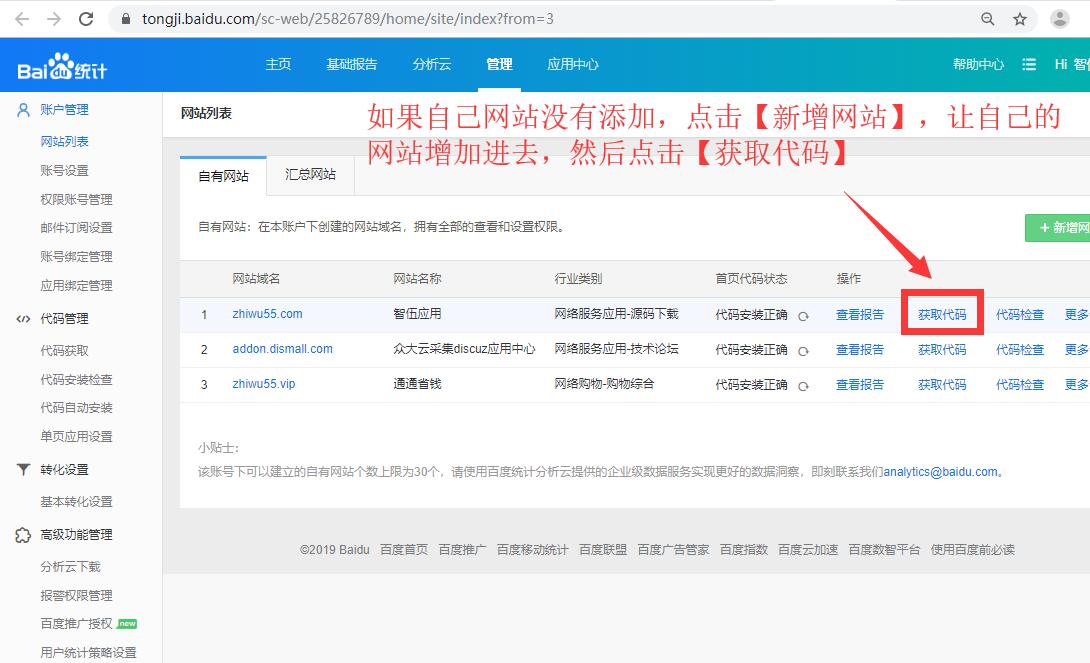Refresh code status for zhiwu55.vip
Screen dimensions: 1090x663
tap(803, 386)
